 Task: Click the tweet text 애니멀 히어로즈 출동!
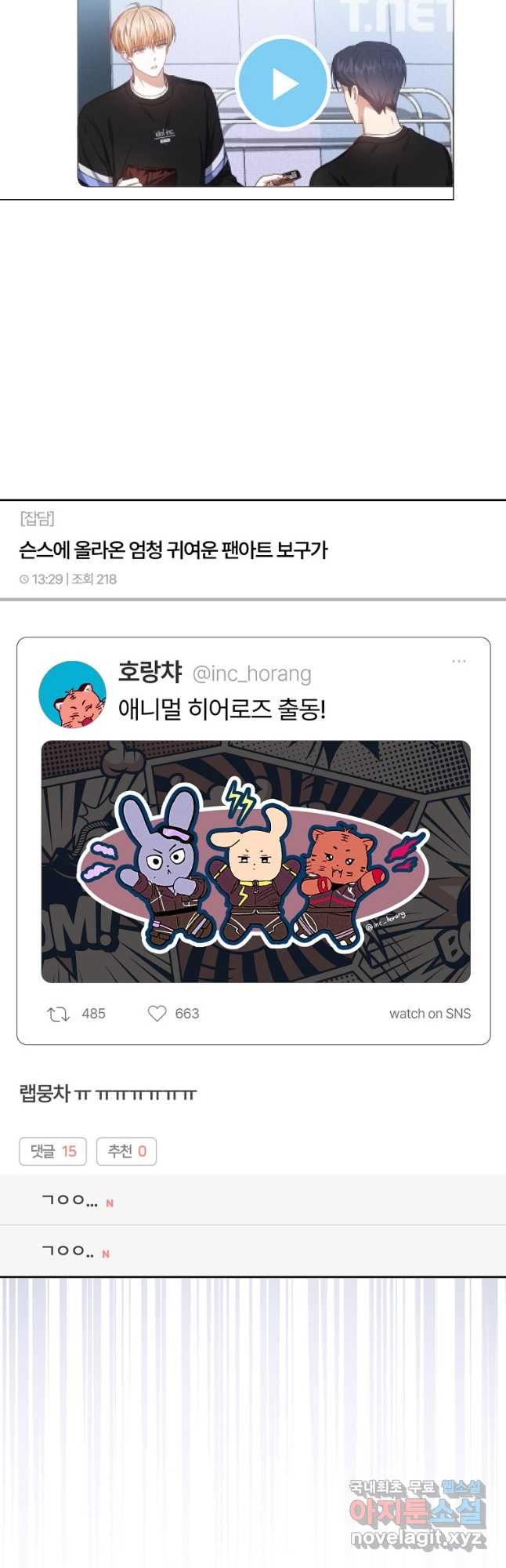222,710
